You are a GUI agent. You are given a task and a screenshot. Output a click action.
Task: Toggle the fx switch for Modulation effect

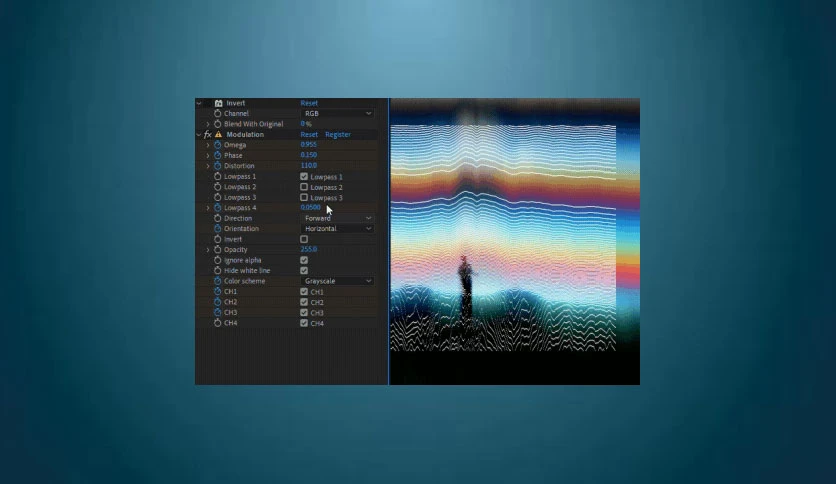coord(208,134)
